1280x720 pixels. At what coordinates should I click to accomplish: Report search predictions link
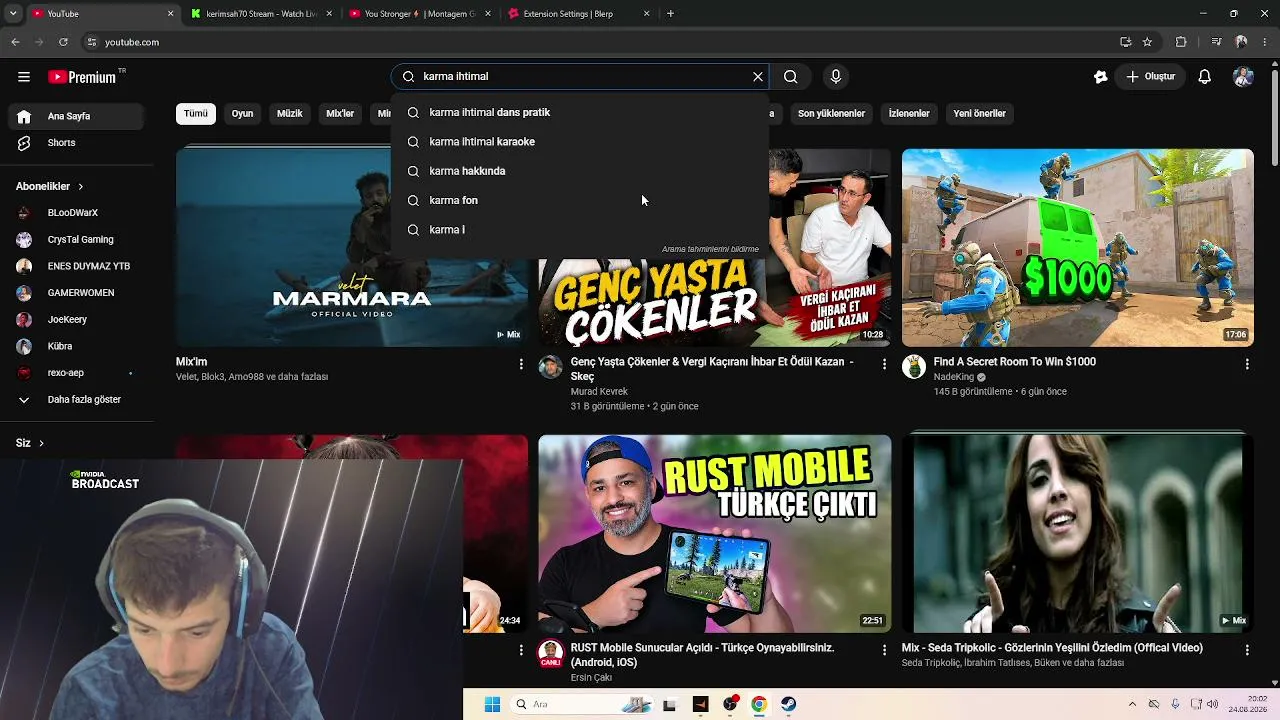click(x=710, y=249)
